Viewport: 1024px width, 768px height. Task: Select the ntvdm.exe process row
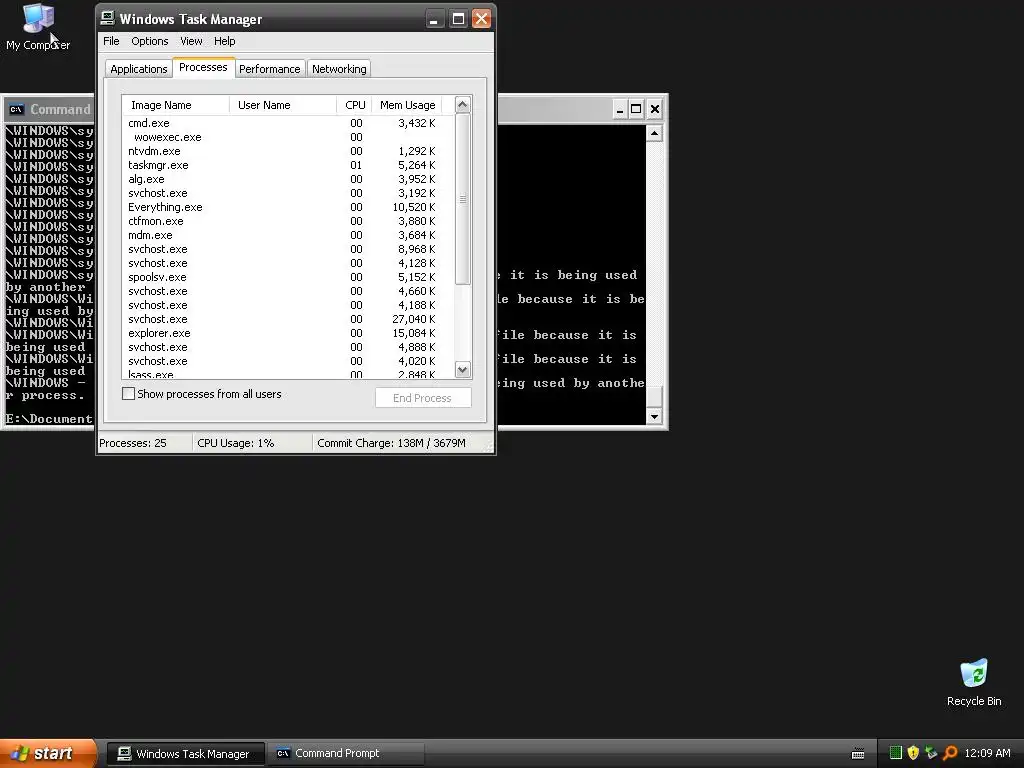[x=287, y=152]
